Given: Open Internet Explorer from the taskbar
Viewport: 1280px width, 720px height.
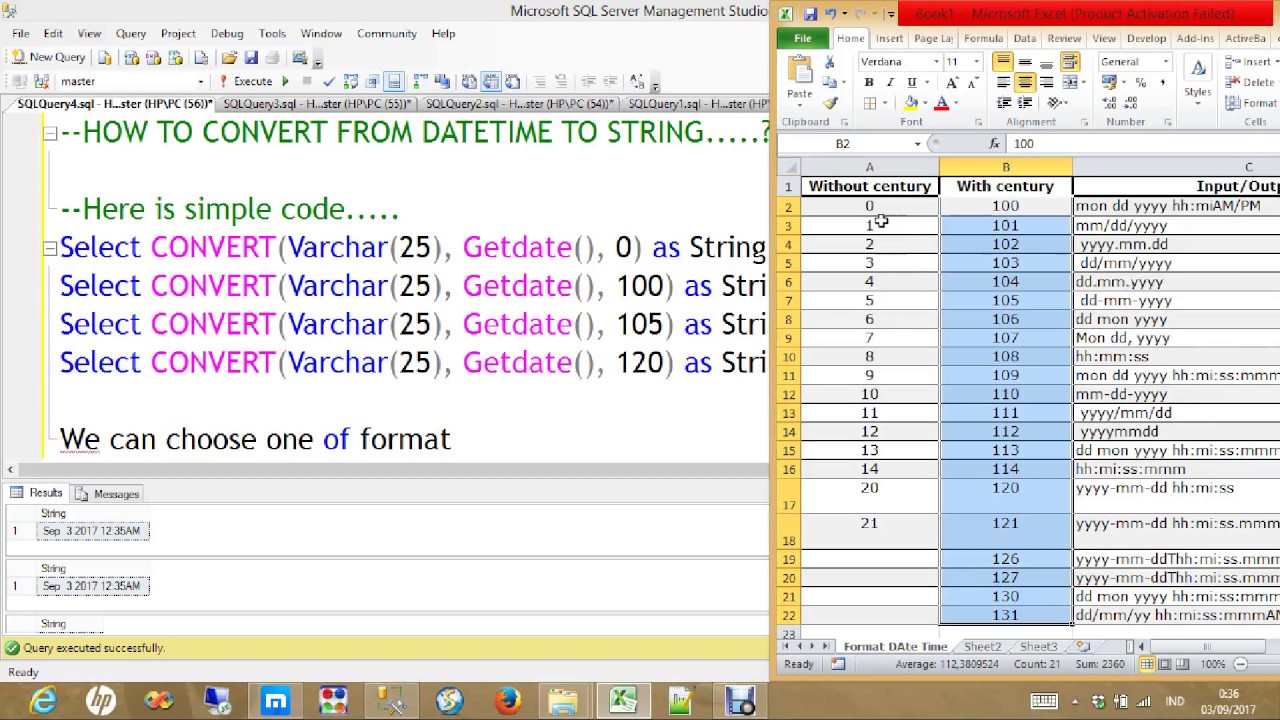Looking at the screenshot, I should pyautogui.click(x=44, y=701).
